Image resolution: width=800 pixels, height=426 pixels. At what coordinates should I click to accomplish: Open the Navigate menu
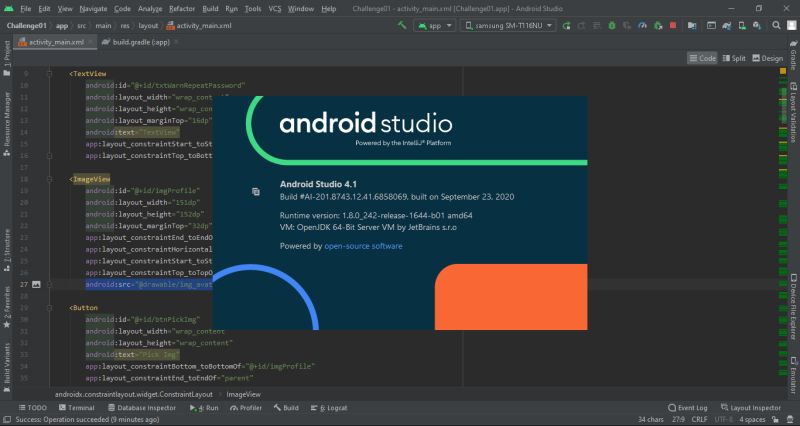93,9
